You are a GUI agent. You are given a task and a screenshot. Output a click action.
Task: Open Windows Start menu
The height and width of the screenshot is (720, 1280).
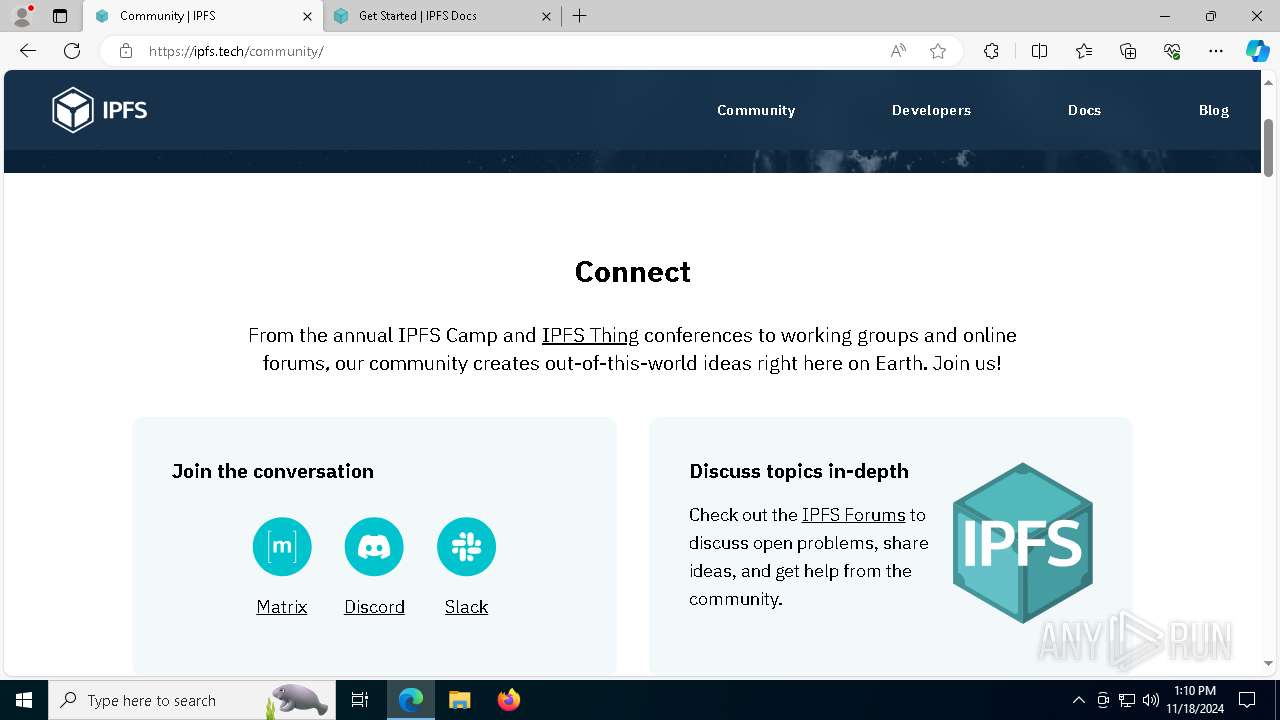coord(24,700)
